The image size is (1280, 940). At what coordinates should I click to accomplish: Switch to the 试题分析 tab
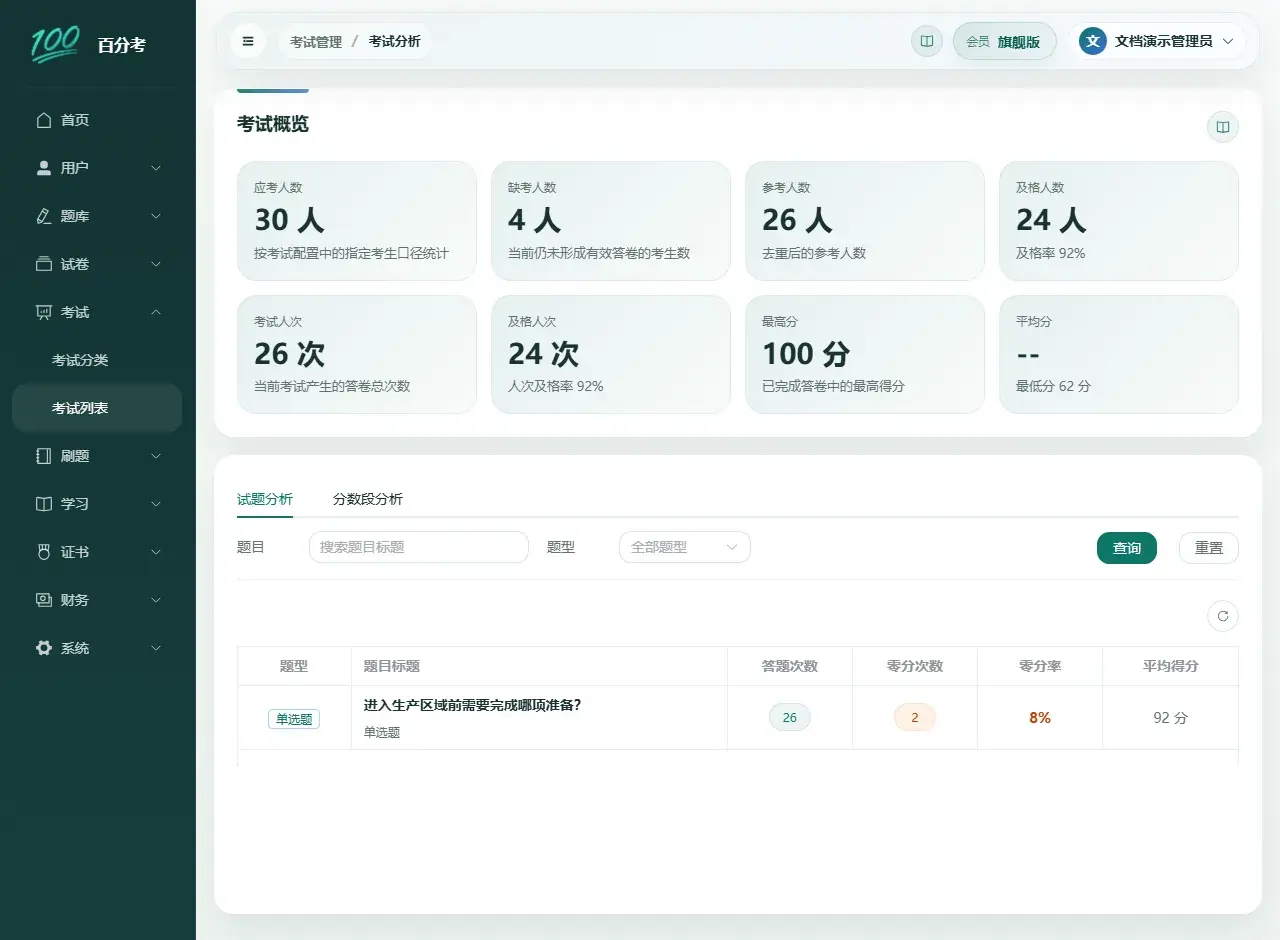[265, 499]
